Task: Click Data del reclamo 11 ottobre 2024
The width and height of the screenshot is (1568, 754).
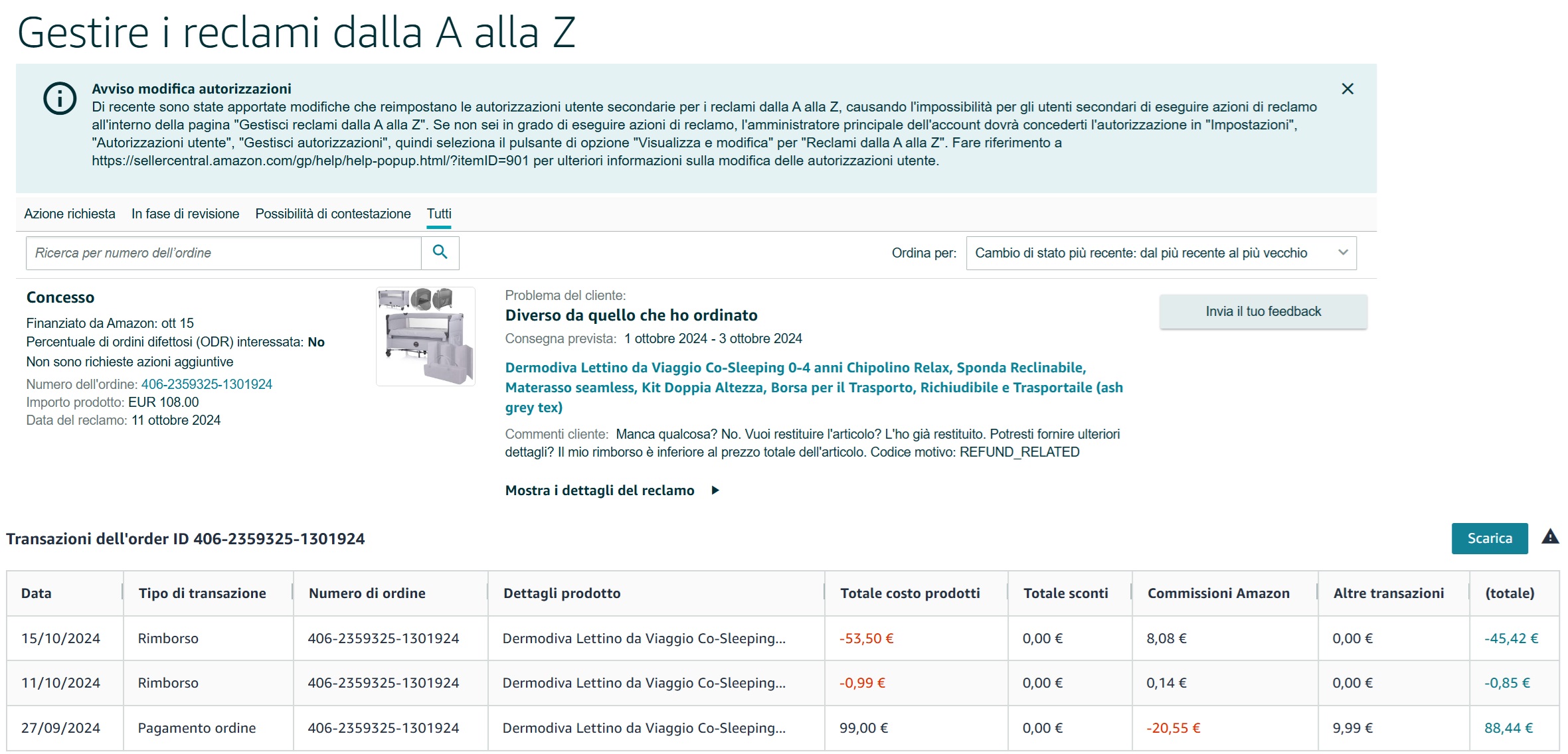Action: point(124,420)
